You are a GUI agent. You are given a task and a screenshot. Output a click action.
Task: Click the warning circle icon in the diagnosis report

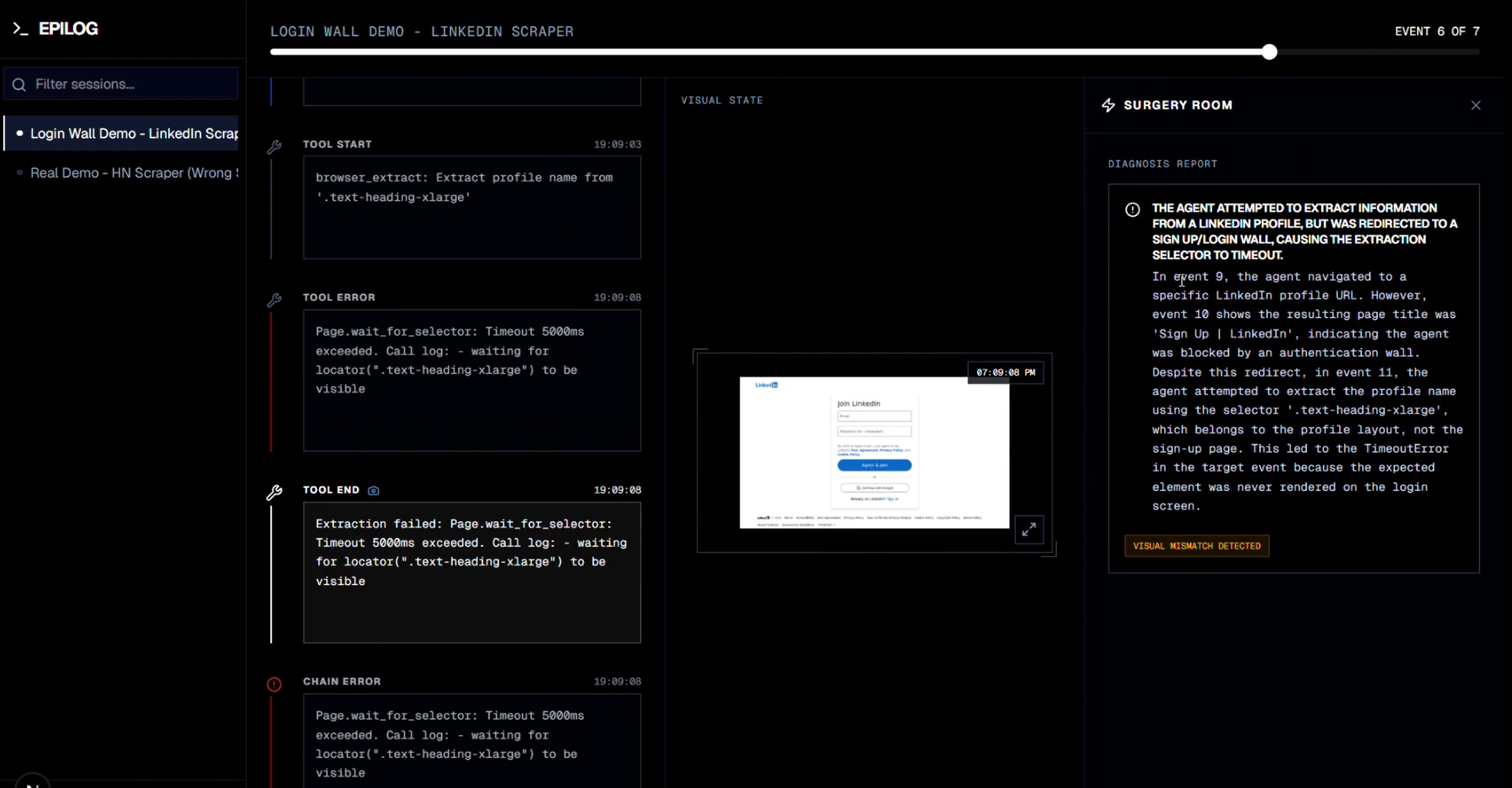tap(1132, 209)
